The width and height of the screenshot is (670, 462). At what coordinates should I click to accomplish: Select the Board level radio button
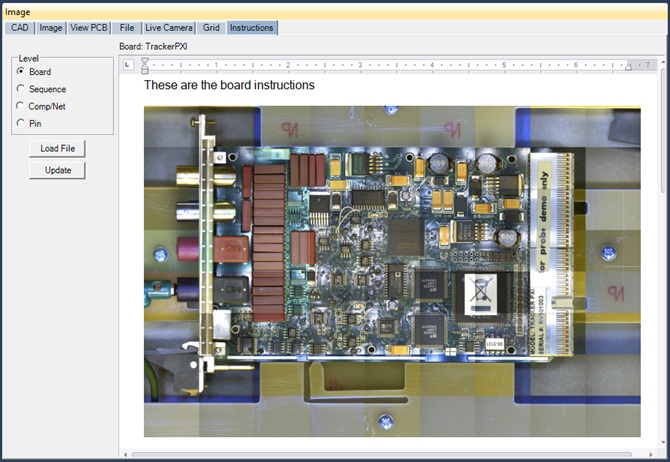[x=21, y=72]
